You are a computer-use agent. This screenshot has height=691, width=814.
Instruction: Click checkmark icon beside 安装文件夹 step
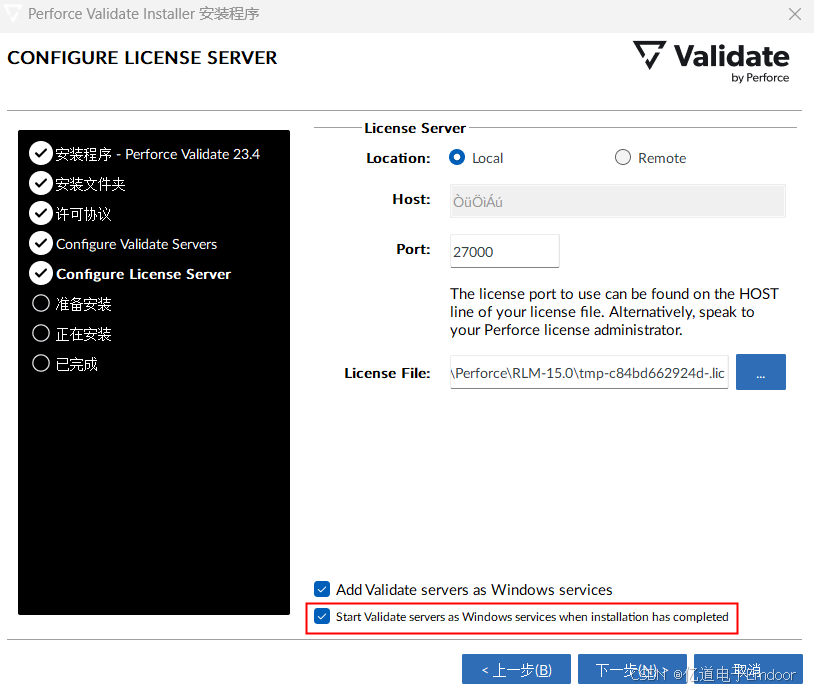pos(40,183)
